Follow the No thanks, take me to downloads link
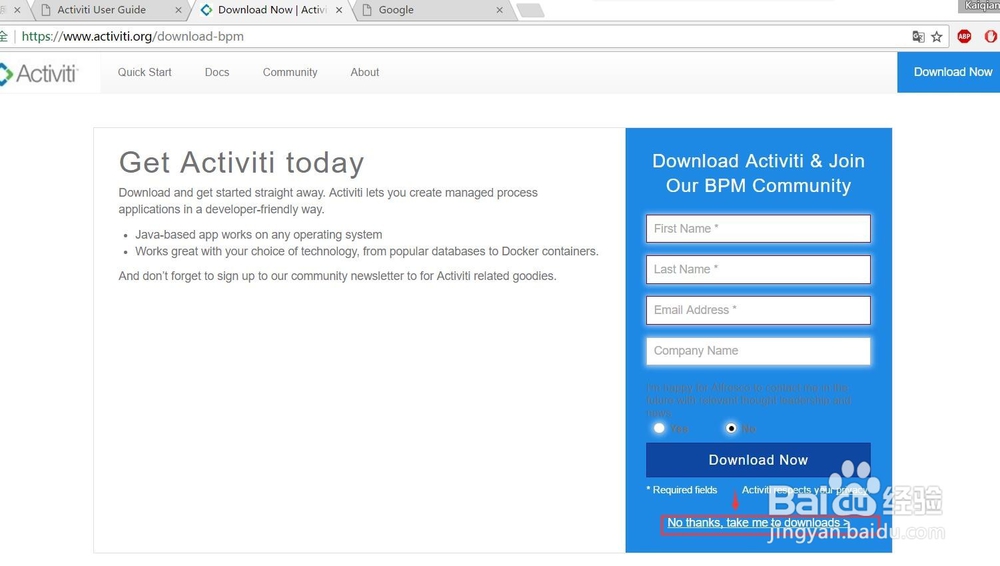The image size is (1000, 566). click(x=758, y=523)
